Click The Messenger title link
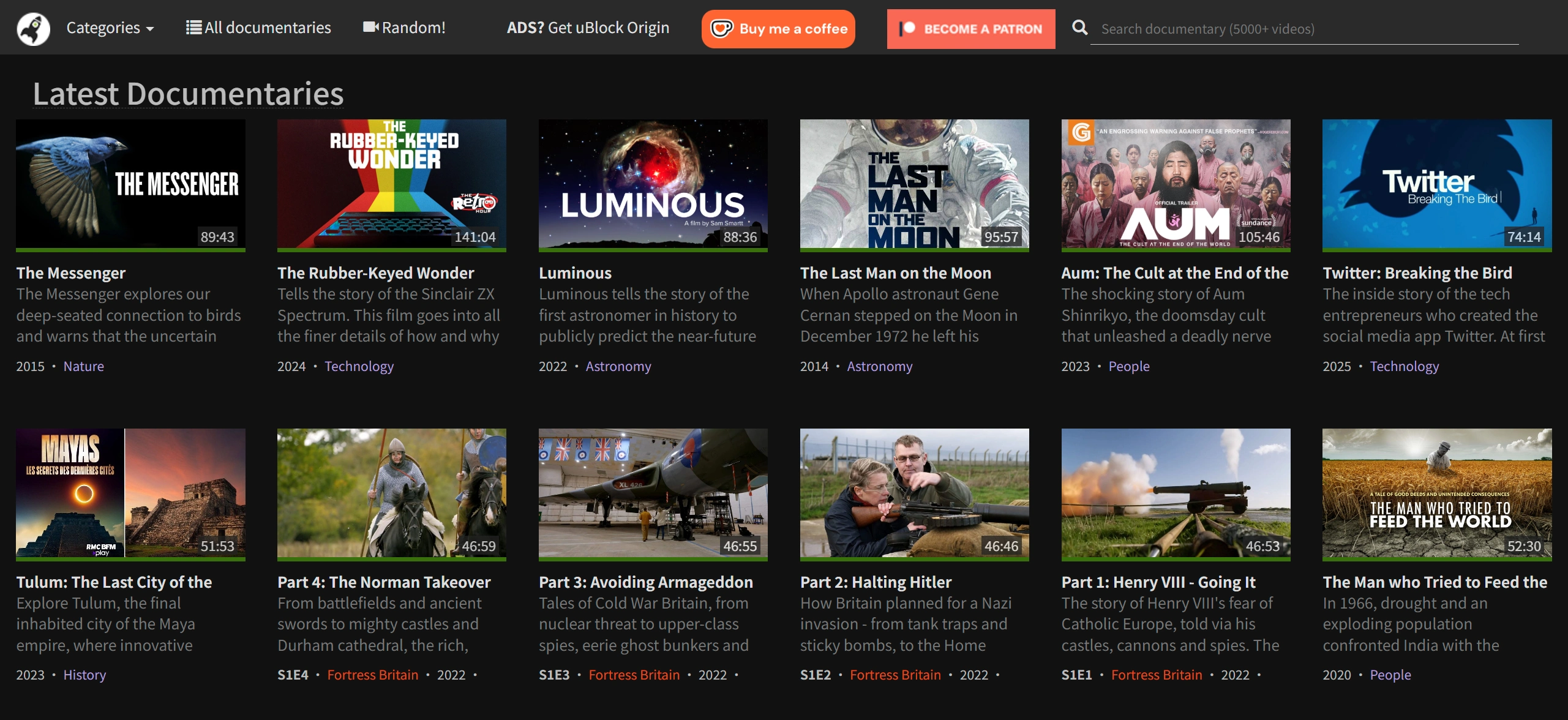Viewport: 1568px width, 720px height. pyautogui.click(x=71, y=273)
